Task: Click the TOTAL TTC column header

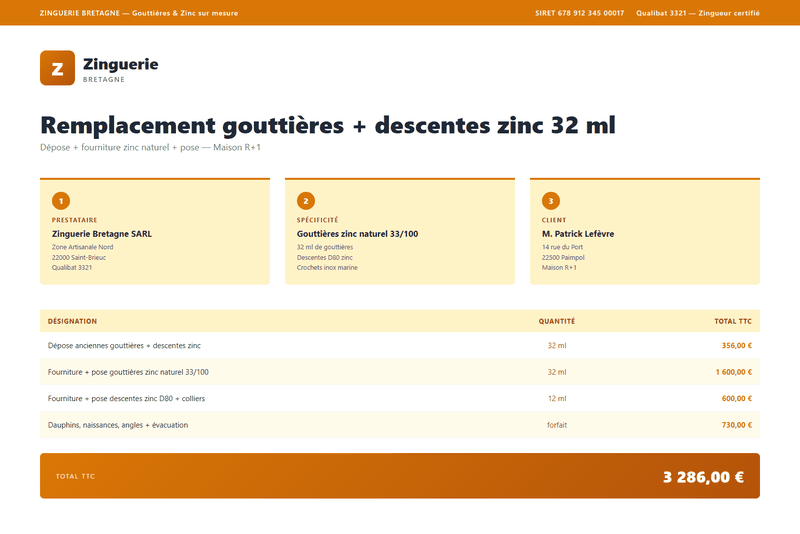Action: tap(733, 321)
